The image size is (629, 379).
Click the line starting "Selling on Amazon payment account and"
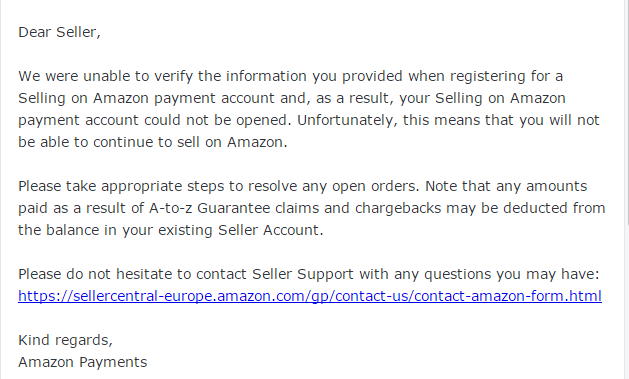292,98
